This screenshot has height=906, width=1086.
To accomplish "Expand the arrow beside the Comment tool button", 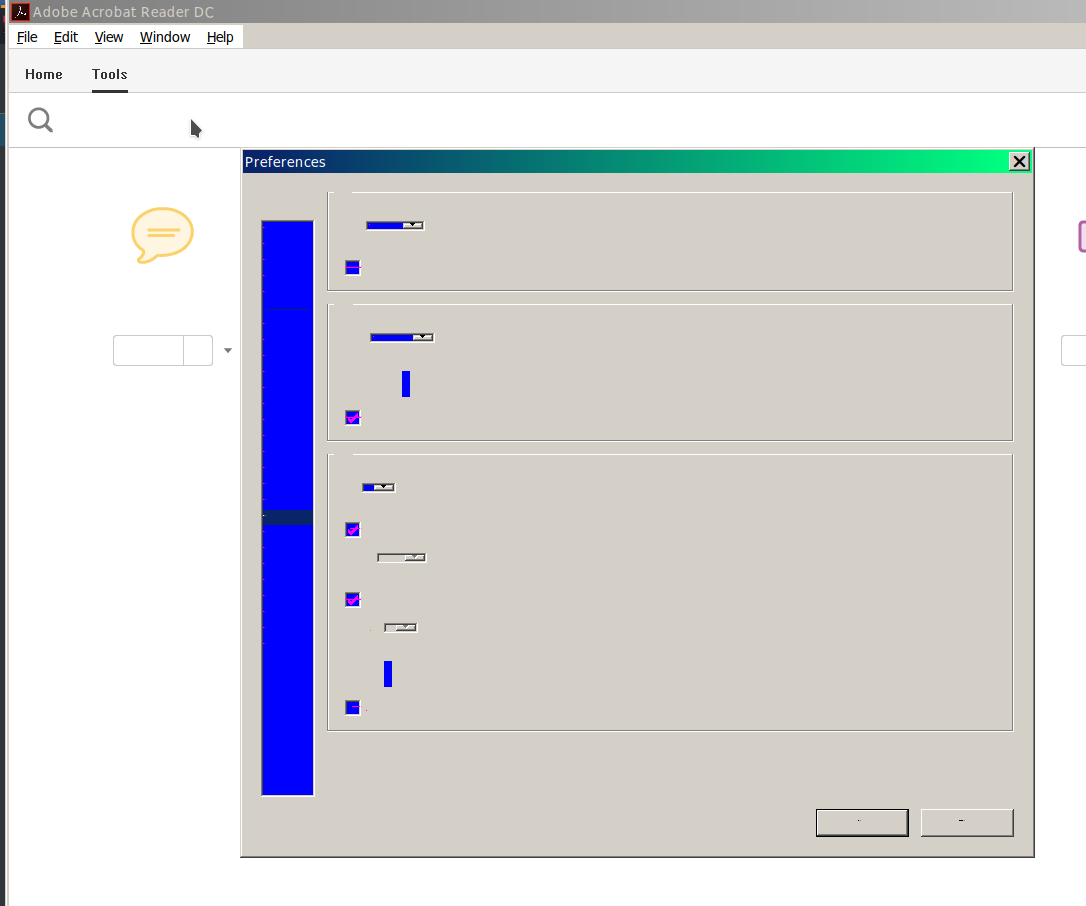I will tap(228, 351).
